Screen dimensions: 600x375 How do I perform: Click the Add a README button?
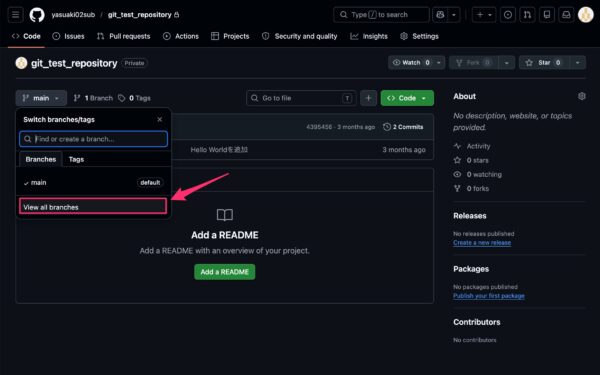pos(225,272)
